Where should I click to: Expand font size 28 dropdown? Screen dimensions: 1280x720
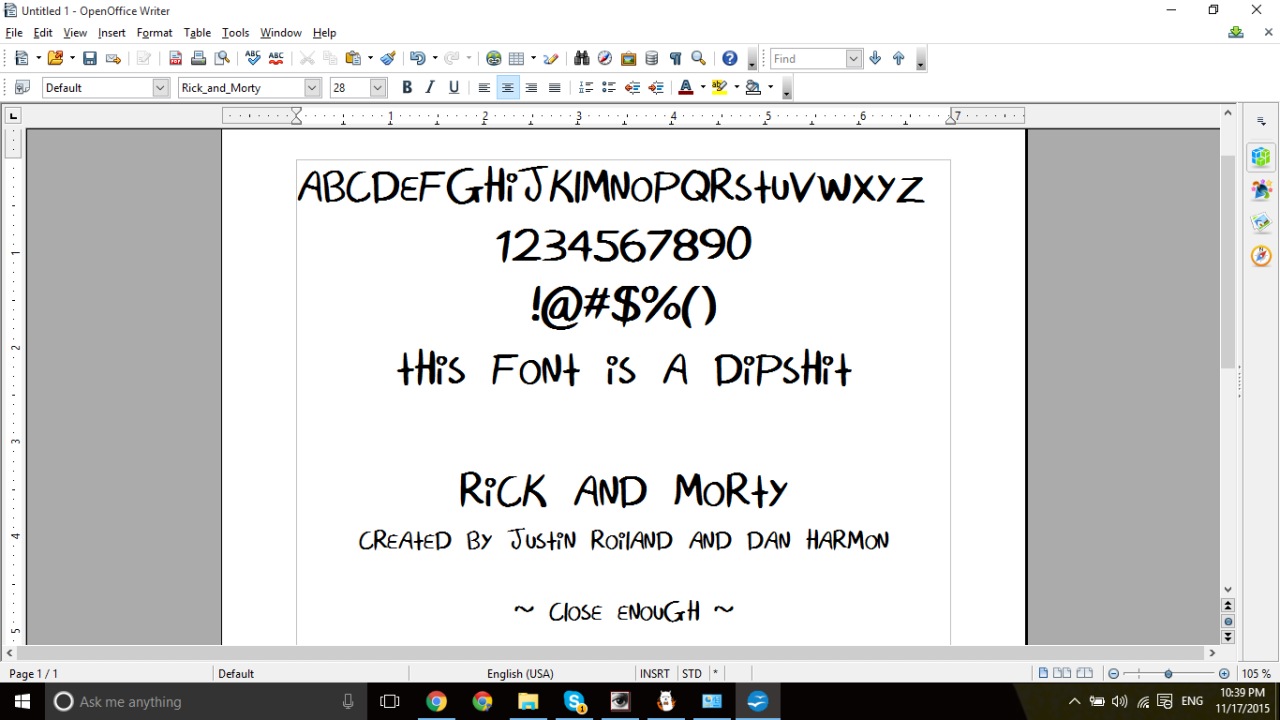[378, 88]
